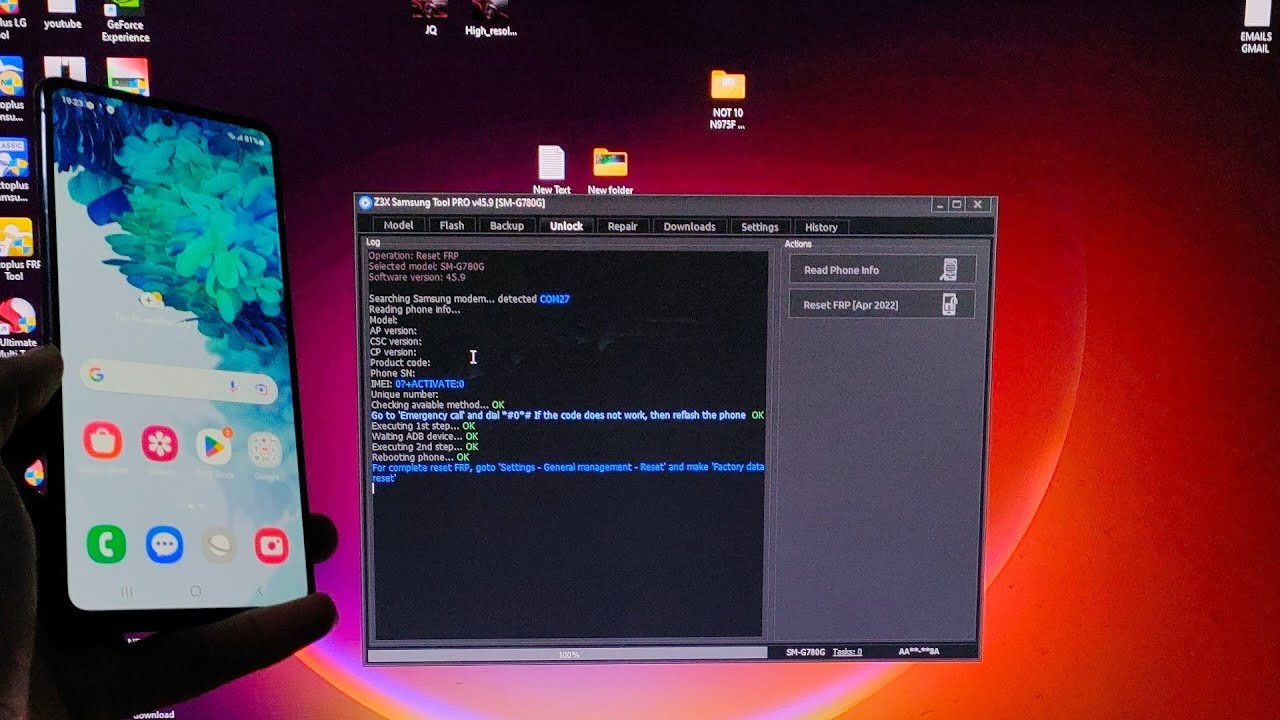
Task: Click the 100% progress bar
Action: pyautogui.click(x=567, y=654)
